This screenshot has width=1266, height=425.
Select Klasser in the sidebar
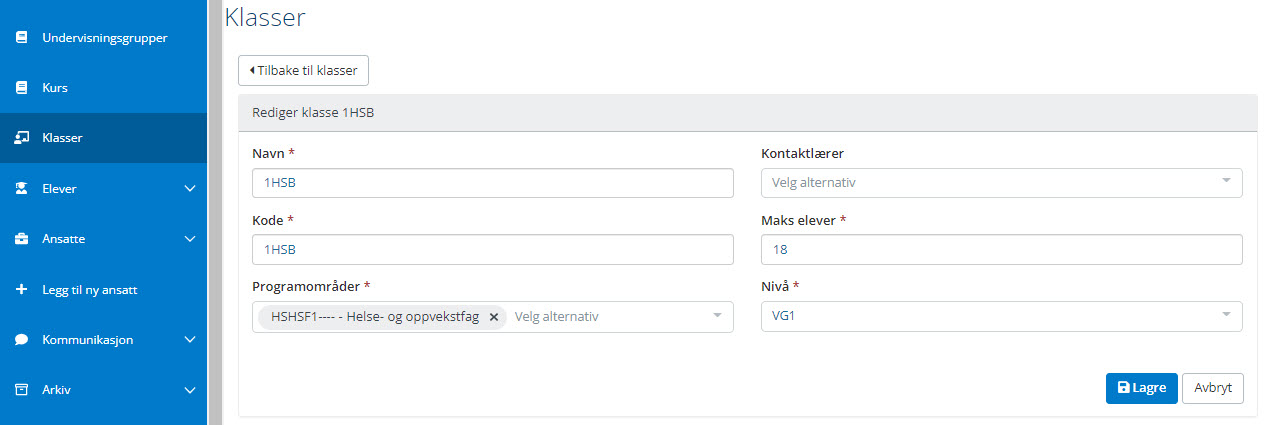103,138
